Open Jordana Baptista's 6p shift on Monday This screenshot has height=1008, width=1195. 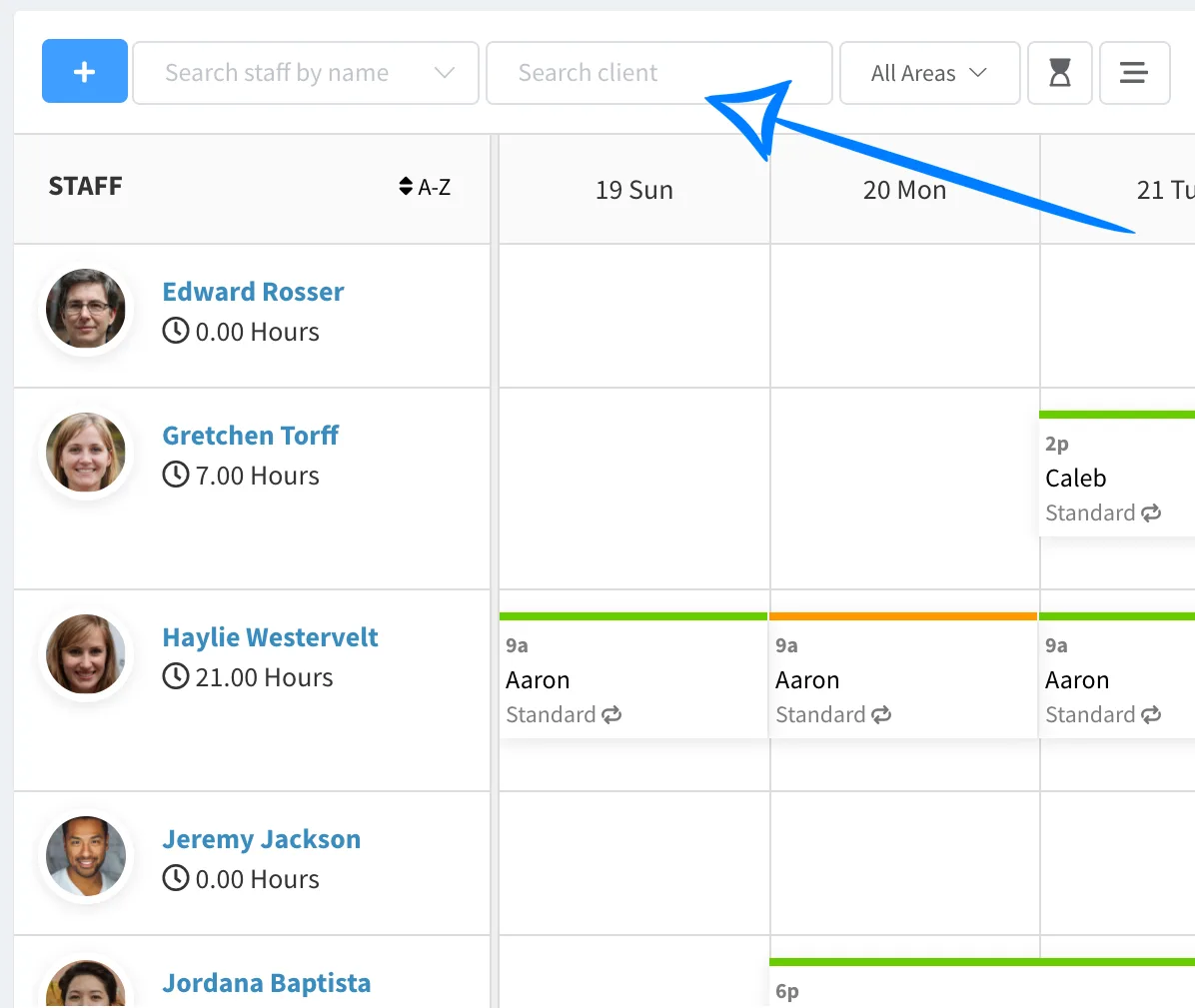pos(982,984)
